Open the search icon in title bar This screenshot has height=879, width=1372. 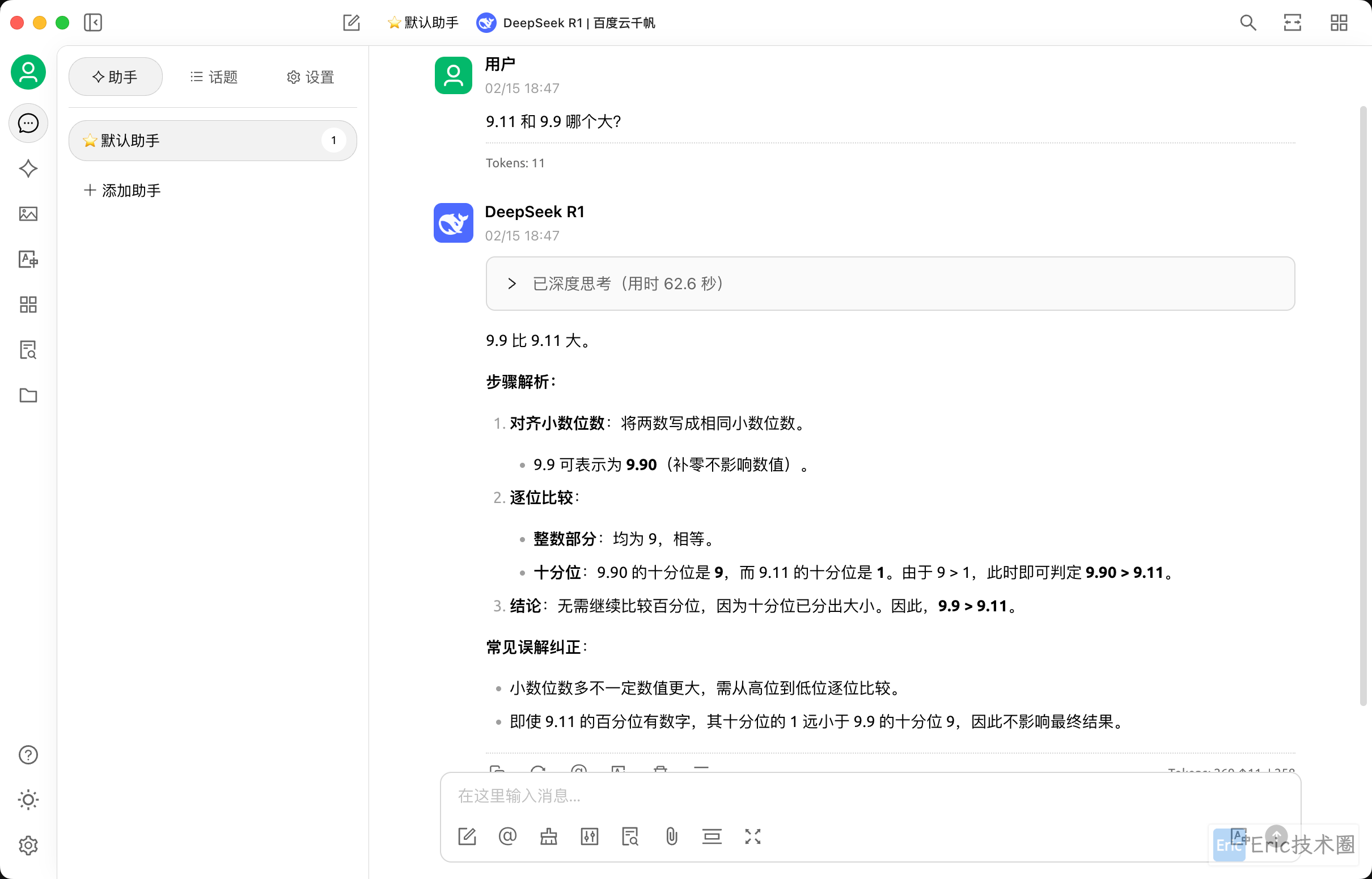coord(1248,23)
